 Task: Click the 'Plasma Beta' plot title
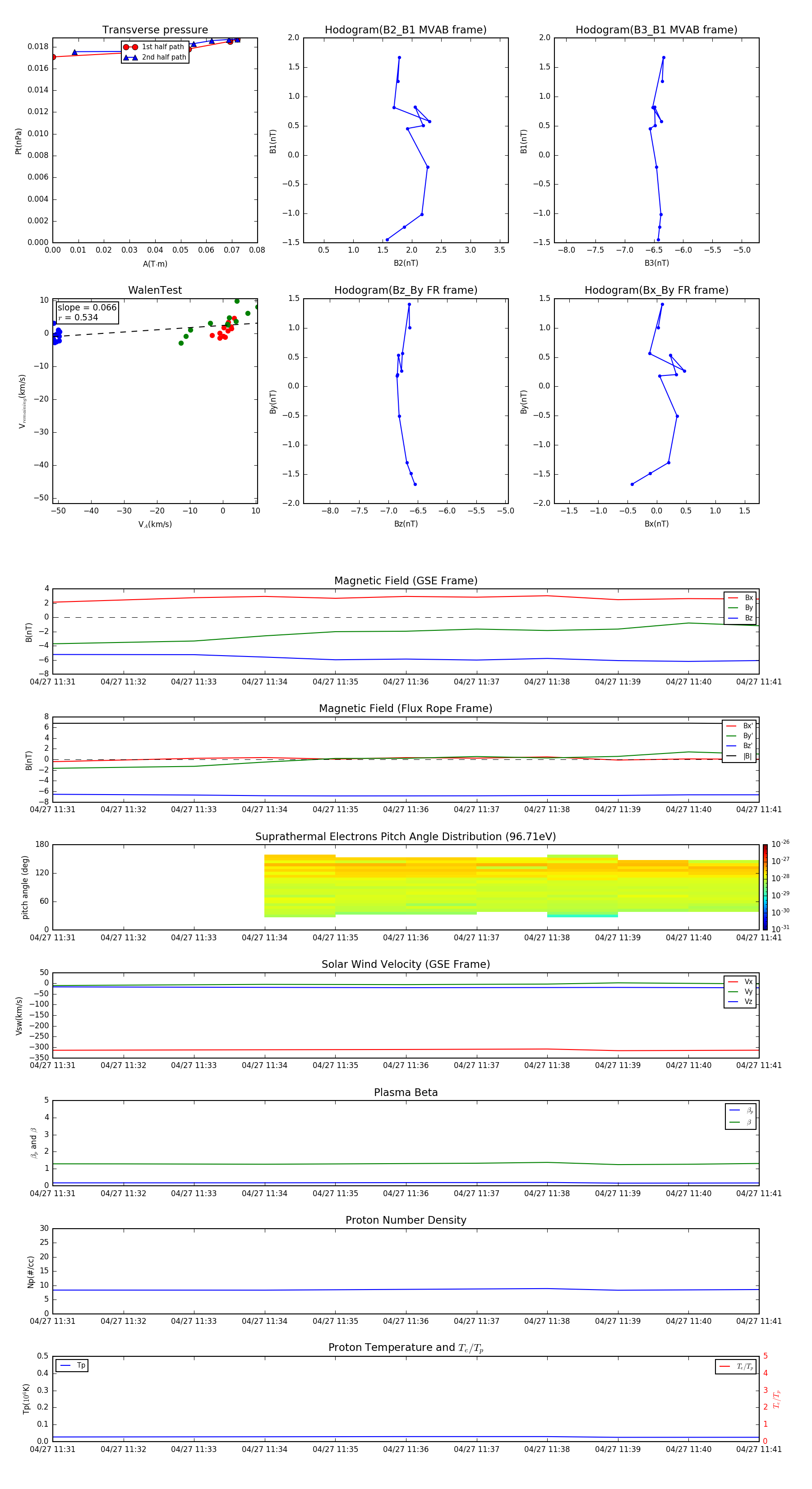click(x=406, y=1092)
